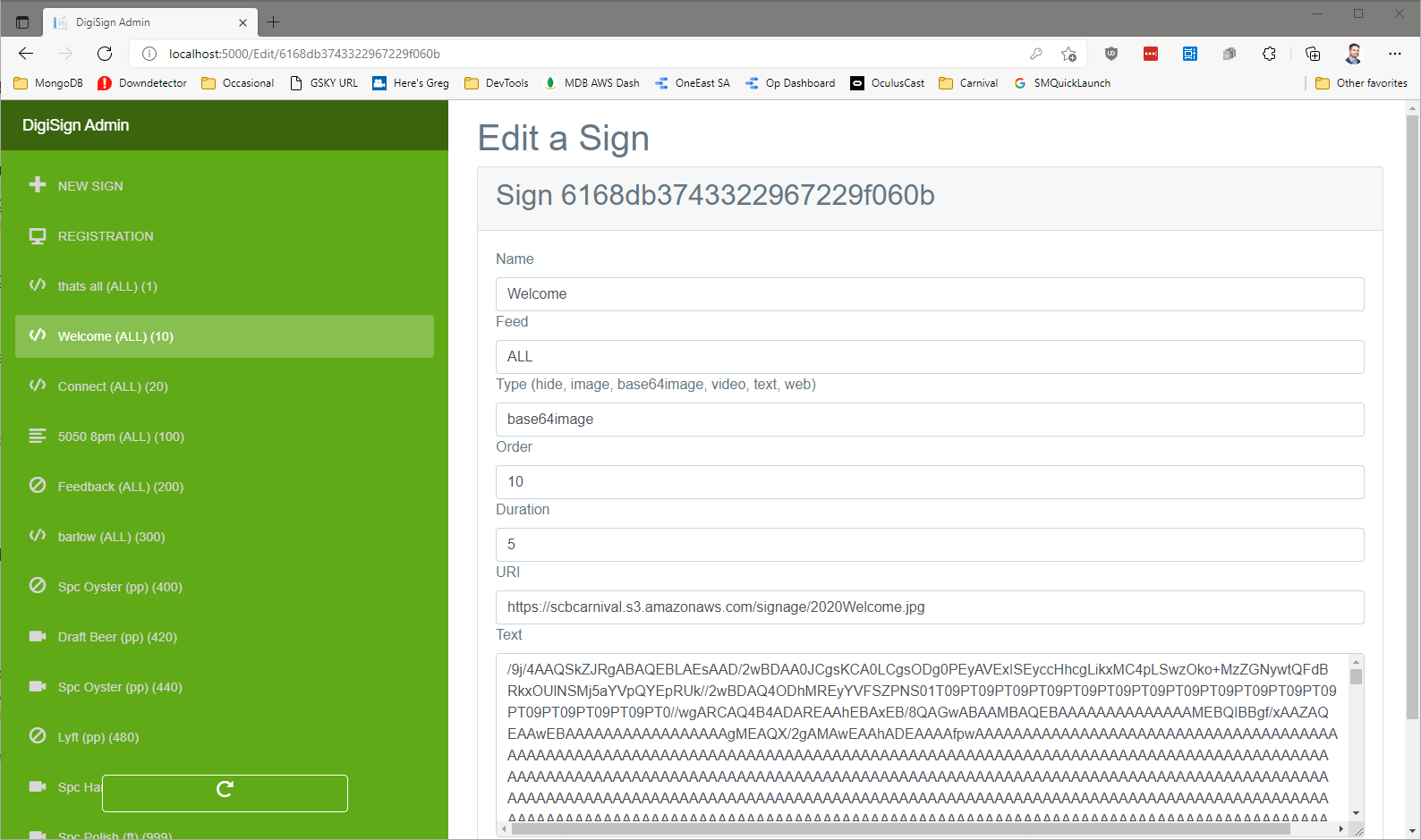The image size is (1421, 840).
Task: Click the Order field containing 10
Action: (930, 482)
